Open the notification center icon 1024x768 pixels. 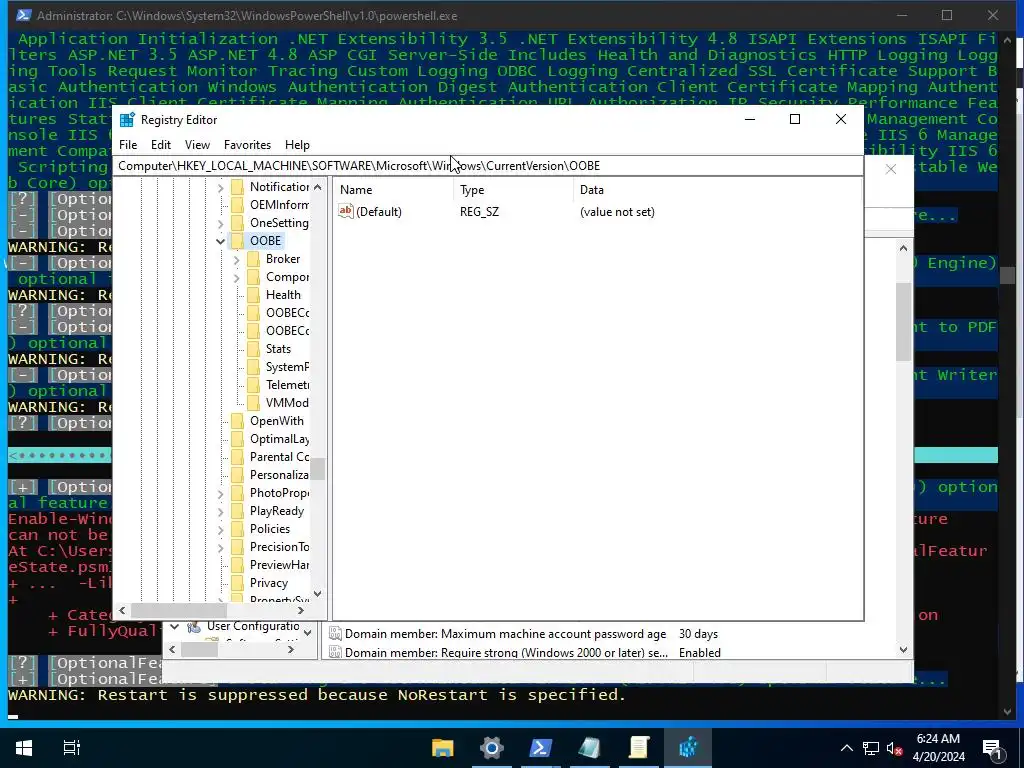click(x=992, y=748)
